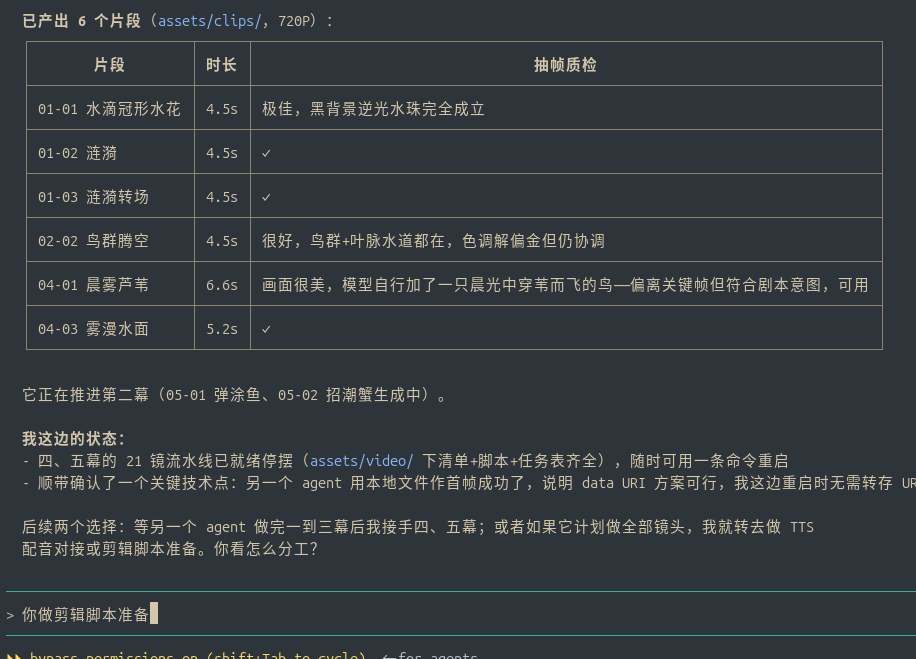
Task: Open the assets/video/ path link
Action: coord(361,461)
